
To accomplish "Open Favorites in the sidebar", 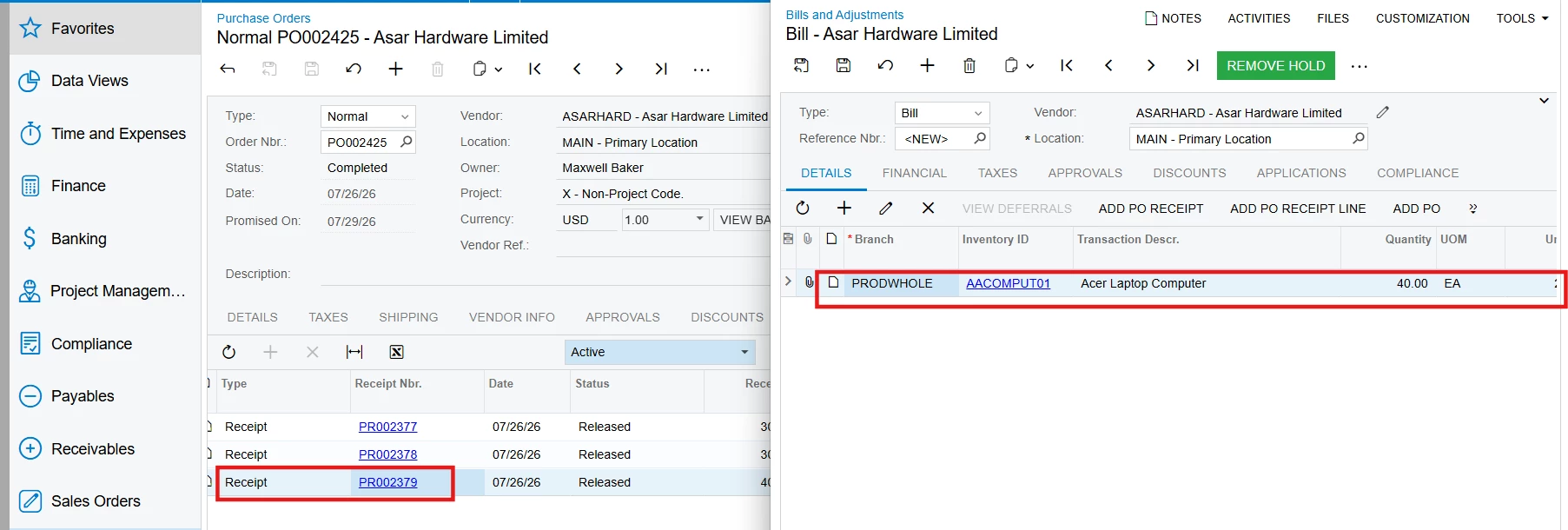I will pyautogui.click(x=104, y=29).
